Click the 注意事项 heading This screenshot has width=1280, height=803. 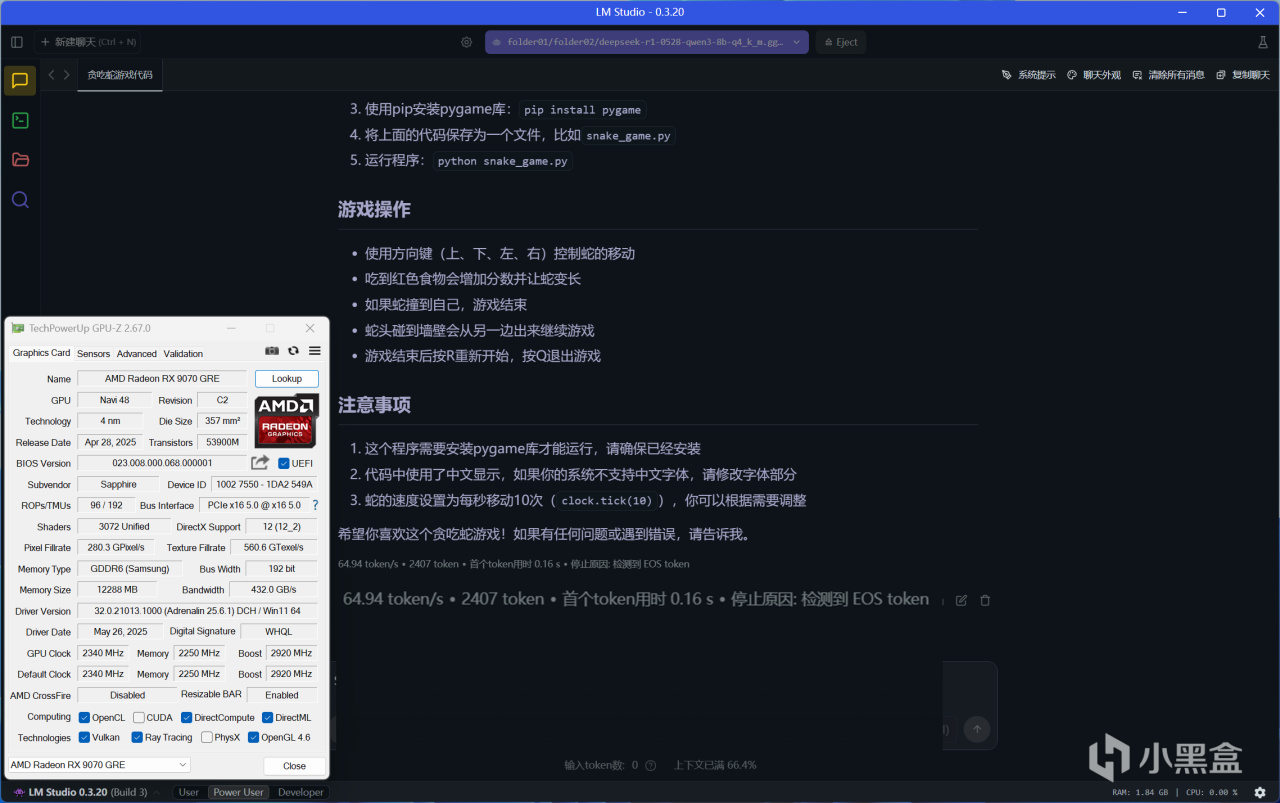tap(374, 405)
